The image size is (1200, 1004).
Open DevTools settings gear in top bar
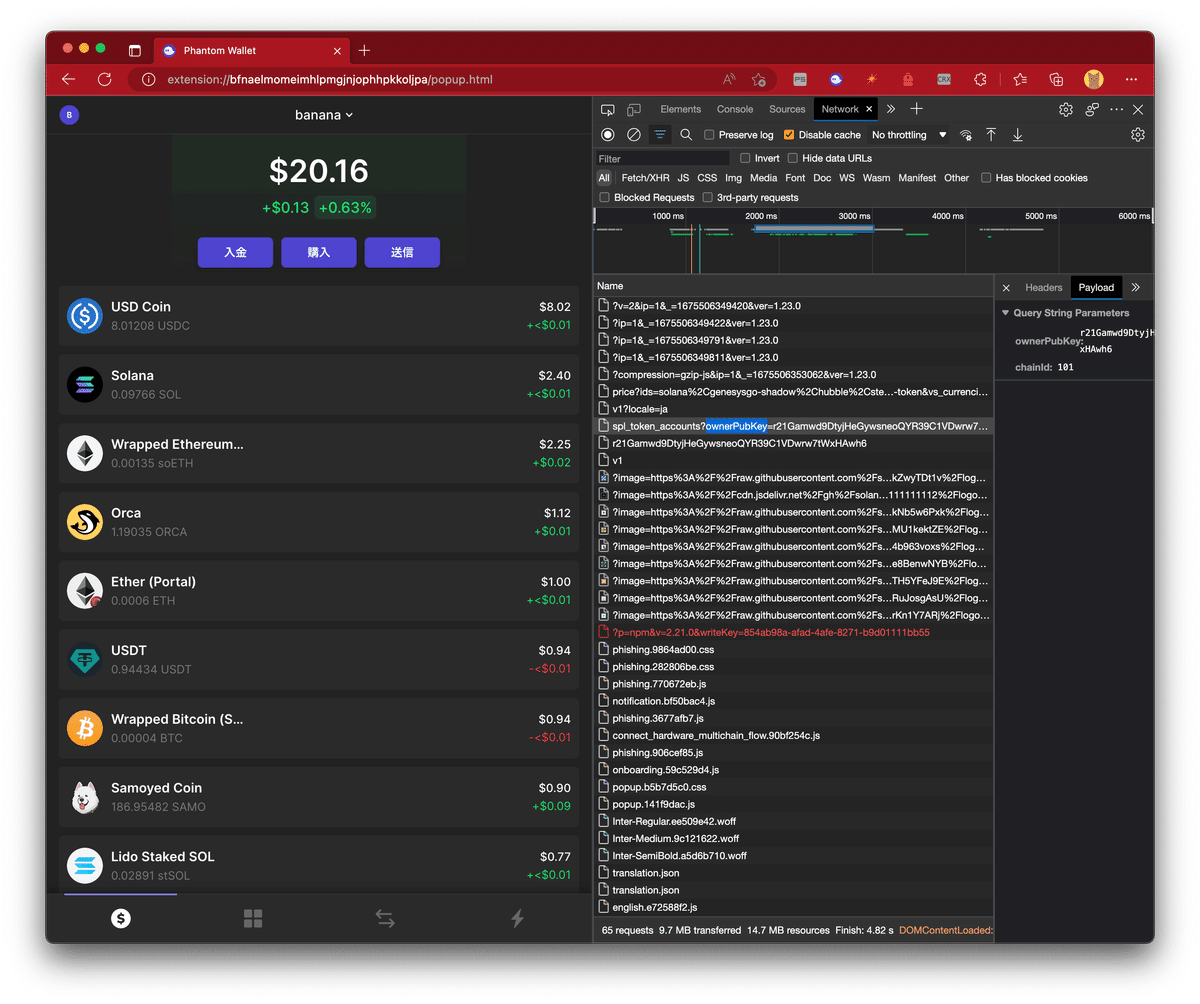pyautogui.click(x=1066, y=109)
